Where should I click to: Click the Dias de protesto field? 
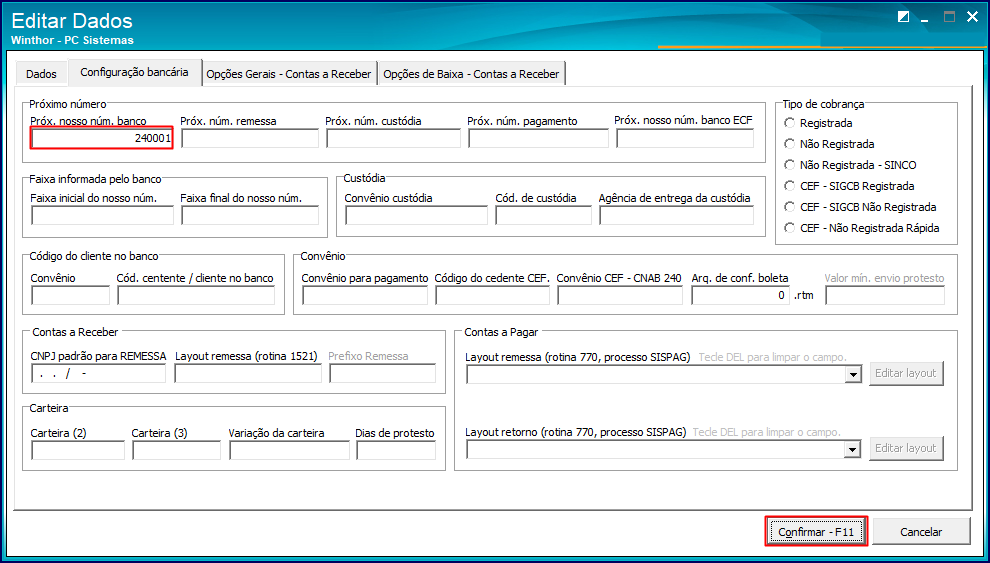click(x=396, y=451)
